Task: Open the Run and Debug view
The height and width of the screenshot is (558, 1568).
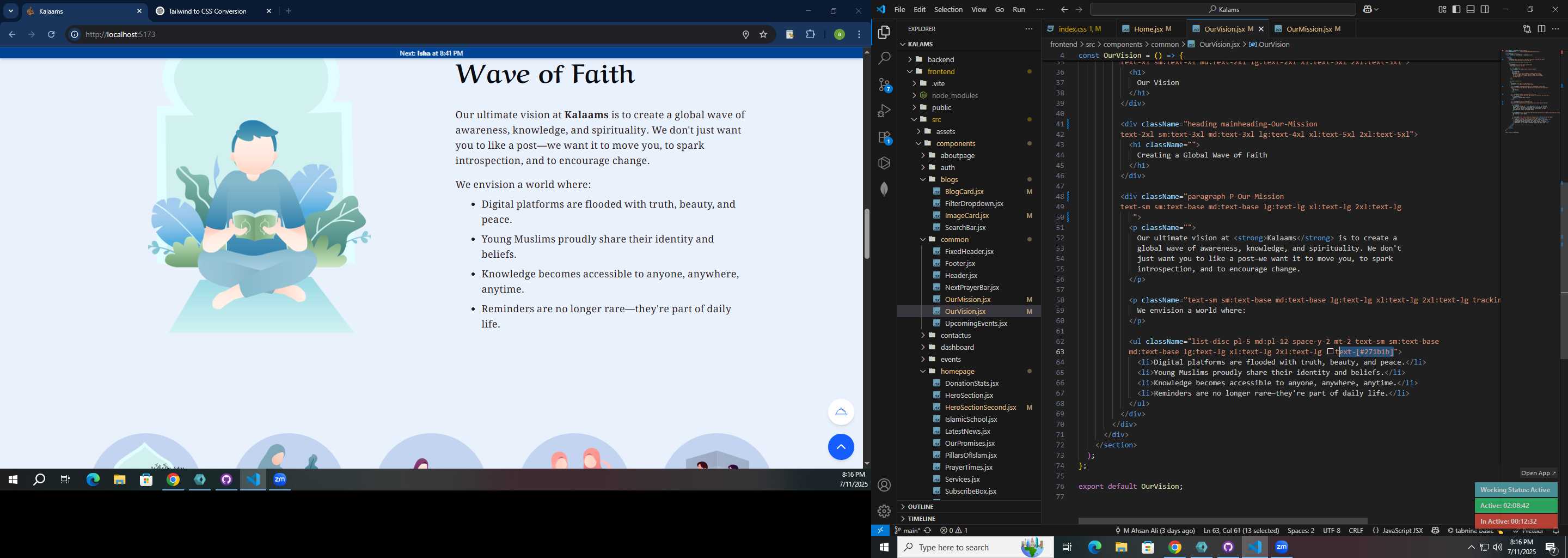Action: pos(884,111)
